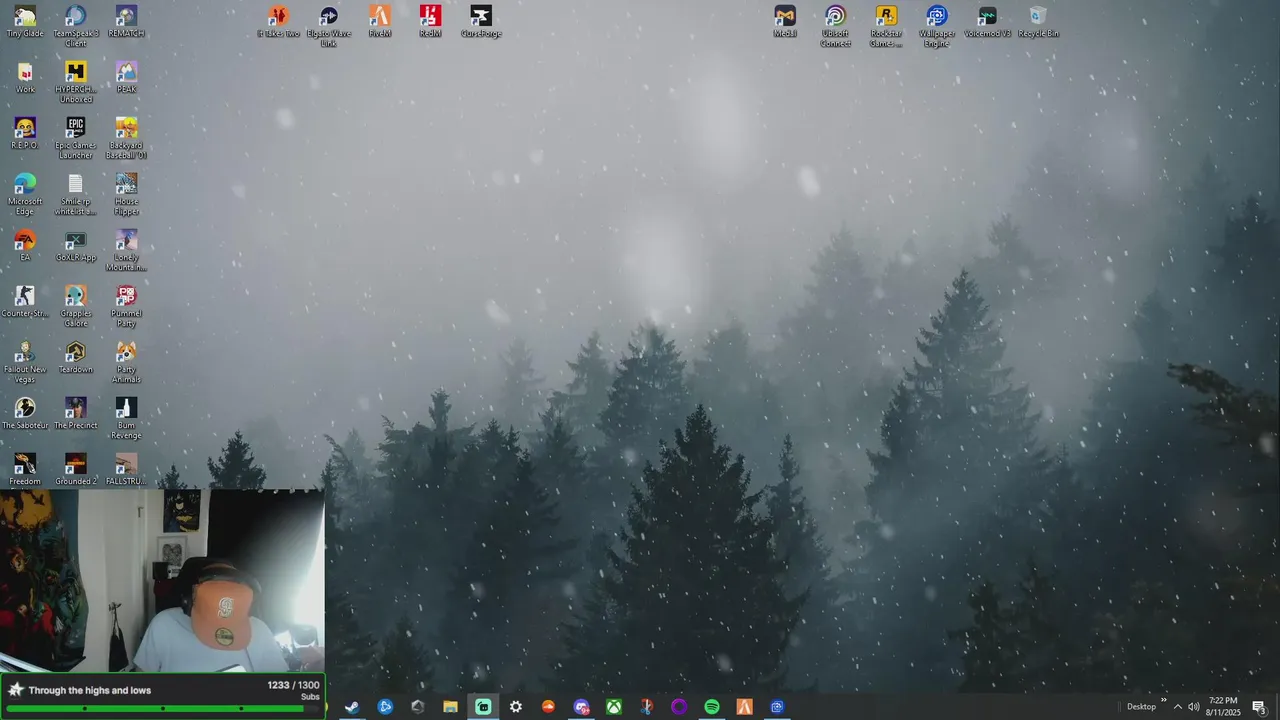Select the House Flipper shortcut
Viewport: 1280px width, 720px height.
pos(126,194)
